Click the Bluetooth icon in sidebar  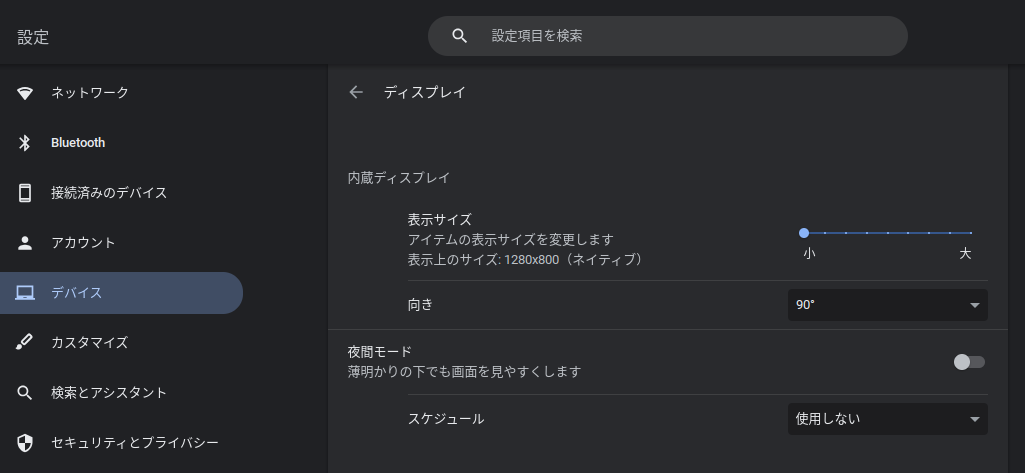point(25,142)
